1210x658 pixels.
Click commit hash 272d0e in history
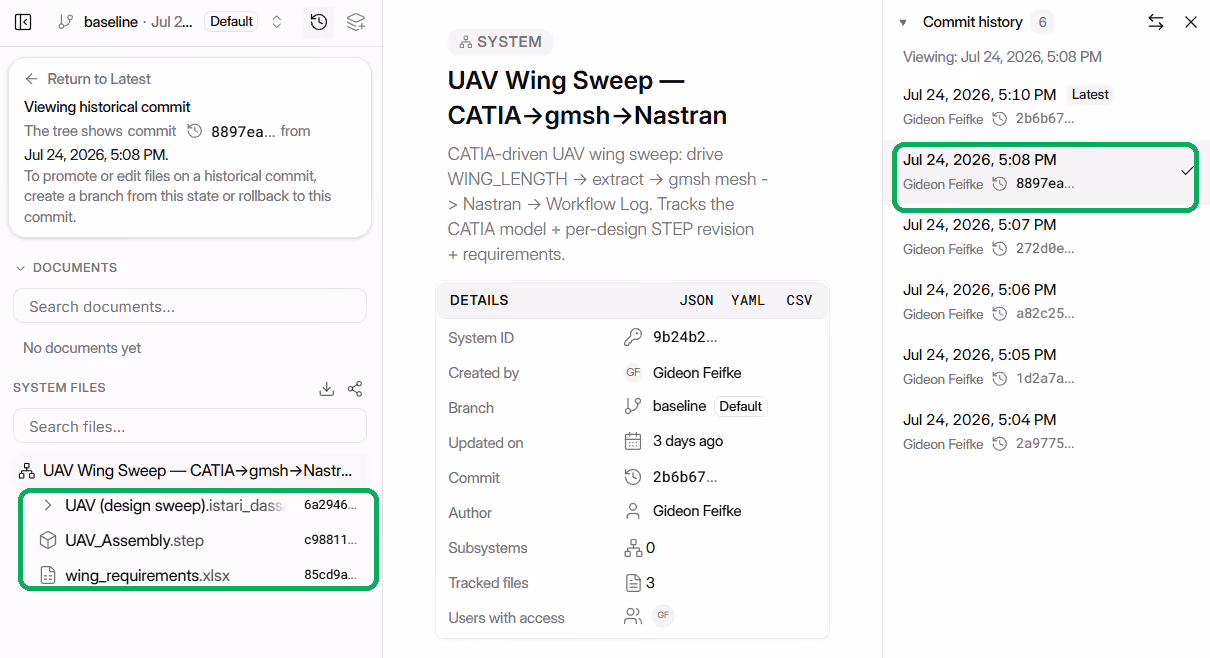pyautogui.click(x=1045, y=249)
